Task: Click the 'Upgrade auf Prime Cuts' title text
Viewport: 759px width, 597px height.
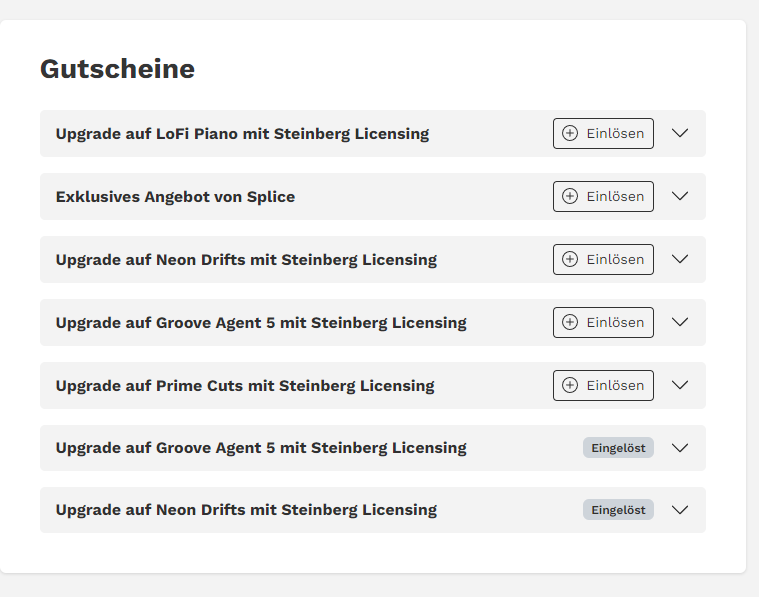Action: point(245,386)
